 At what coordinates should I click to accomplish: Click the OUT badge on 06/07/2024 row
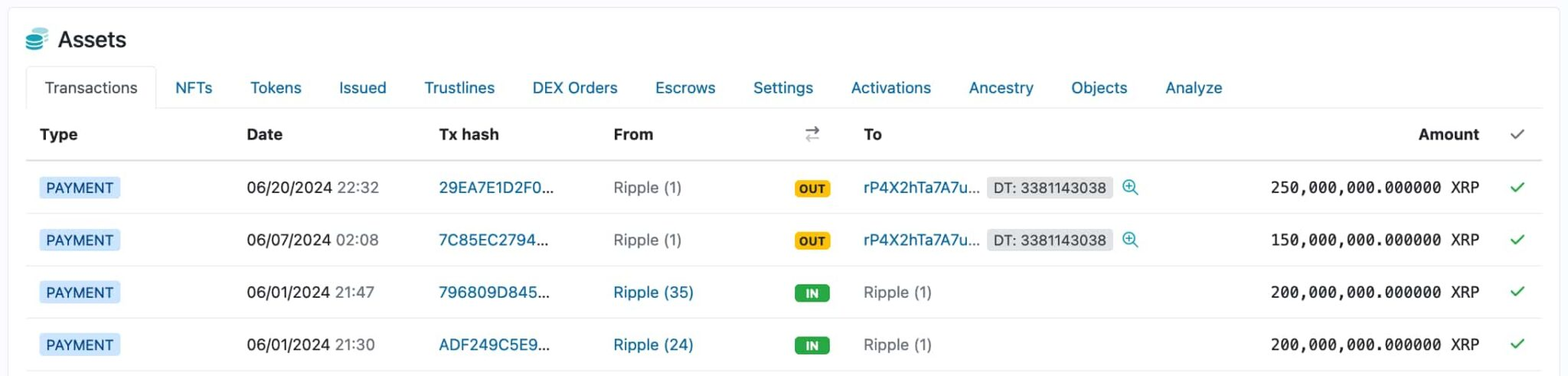(812, 240)
